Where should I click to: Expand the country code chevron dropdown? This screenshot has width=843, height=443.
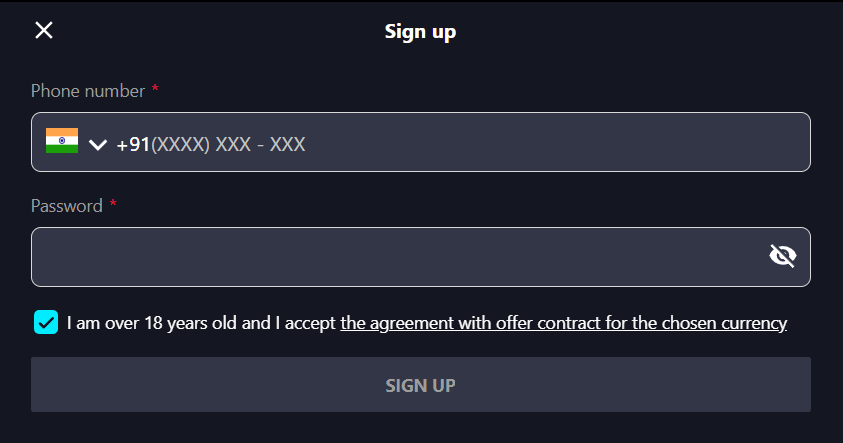point(98,145)
